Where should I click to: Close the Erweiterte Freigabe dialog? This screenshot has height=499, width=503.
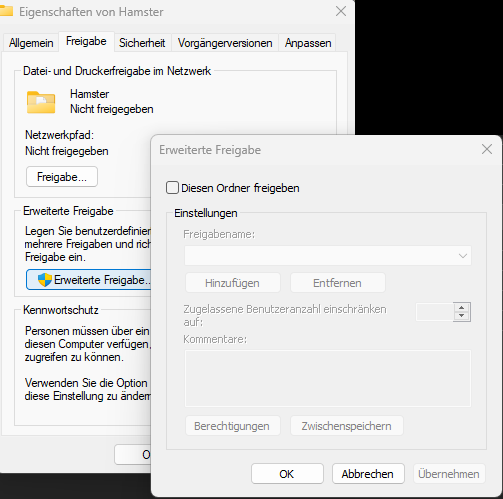click(x=487, y=149)
